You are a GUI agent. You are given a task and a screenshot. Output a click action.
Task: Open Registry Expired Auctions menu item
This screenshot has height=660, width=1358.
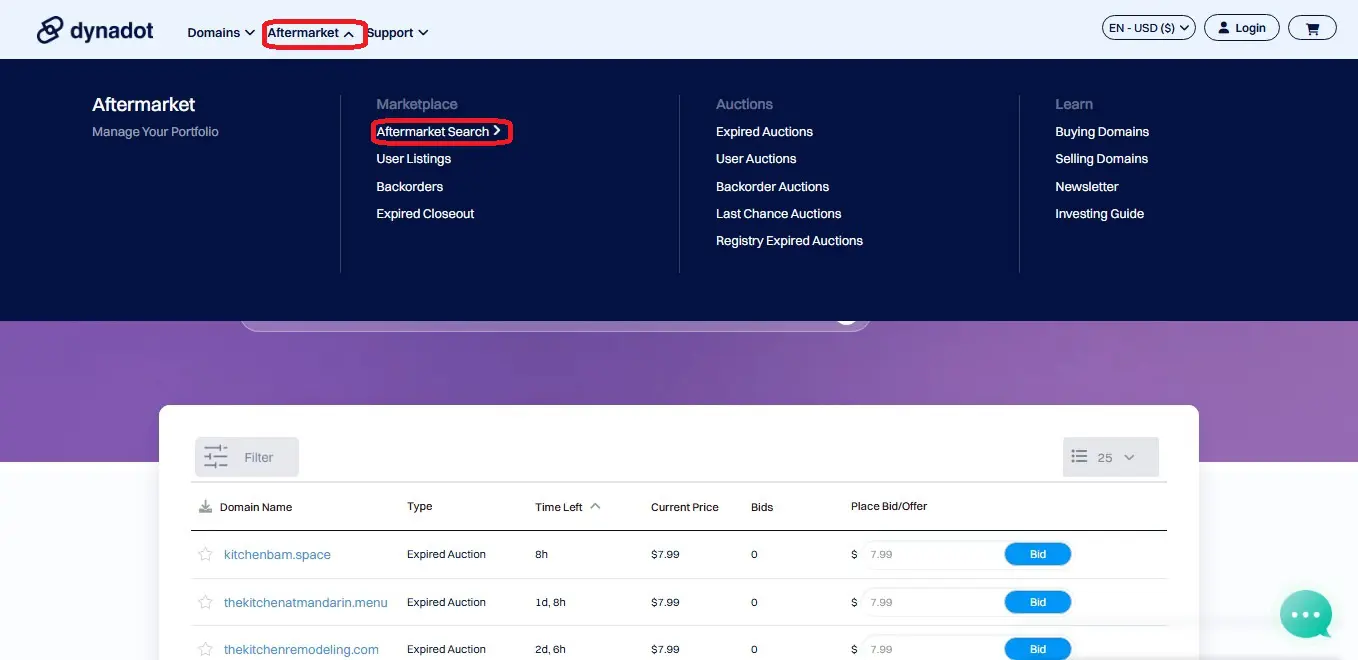789,241
